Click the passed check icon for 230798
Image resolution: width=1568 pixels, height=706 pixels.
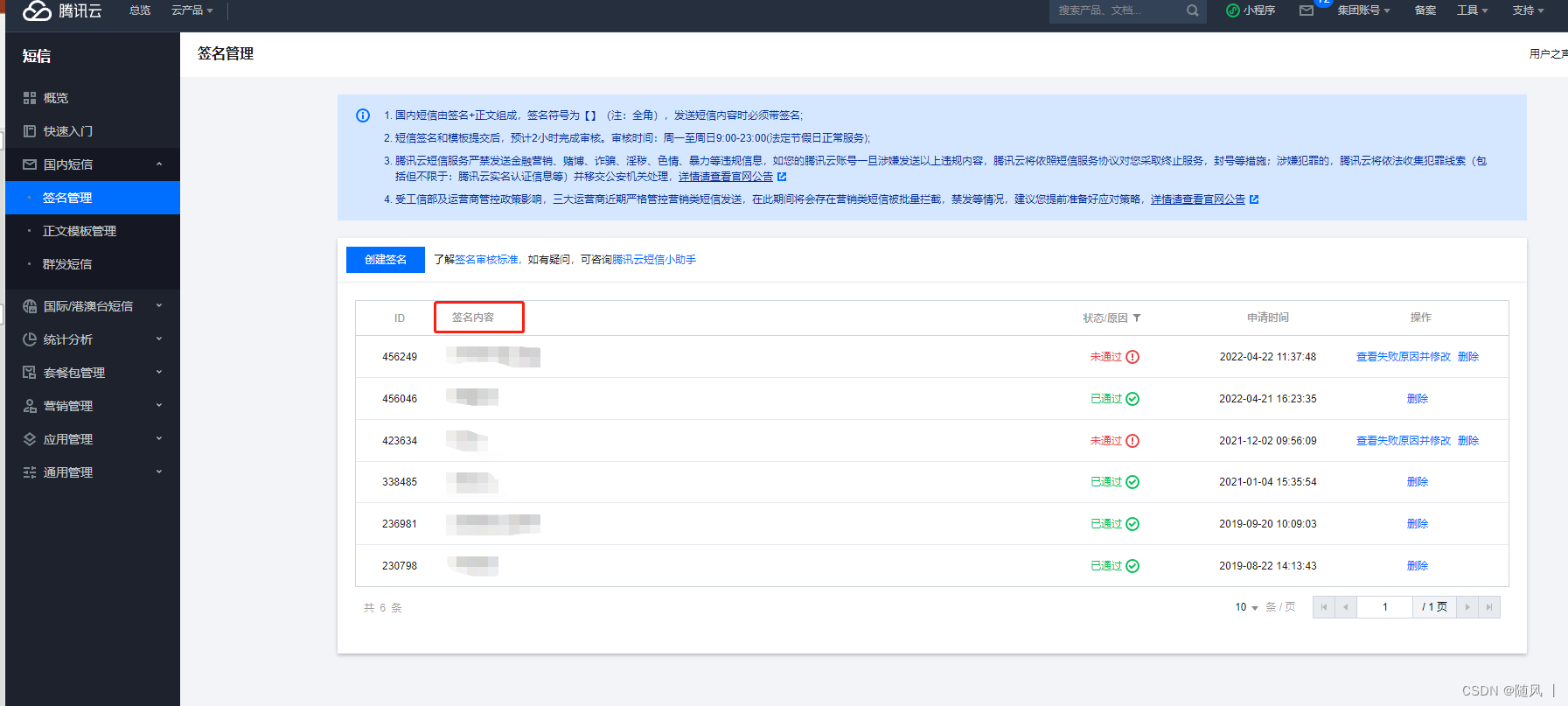(1132, 566)
